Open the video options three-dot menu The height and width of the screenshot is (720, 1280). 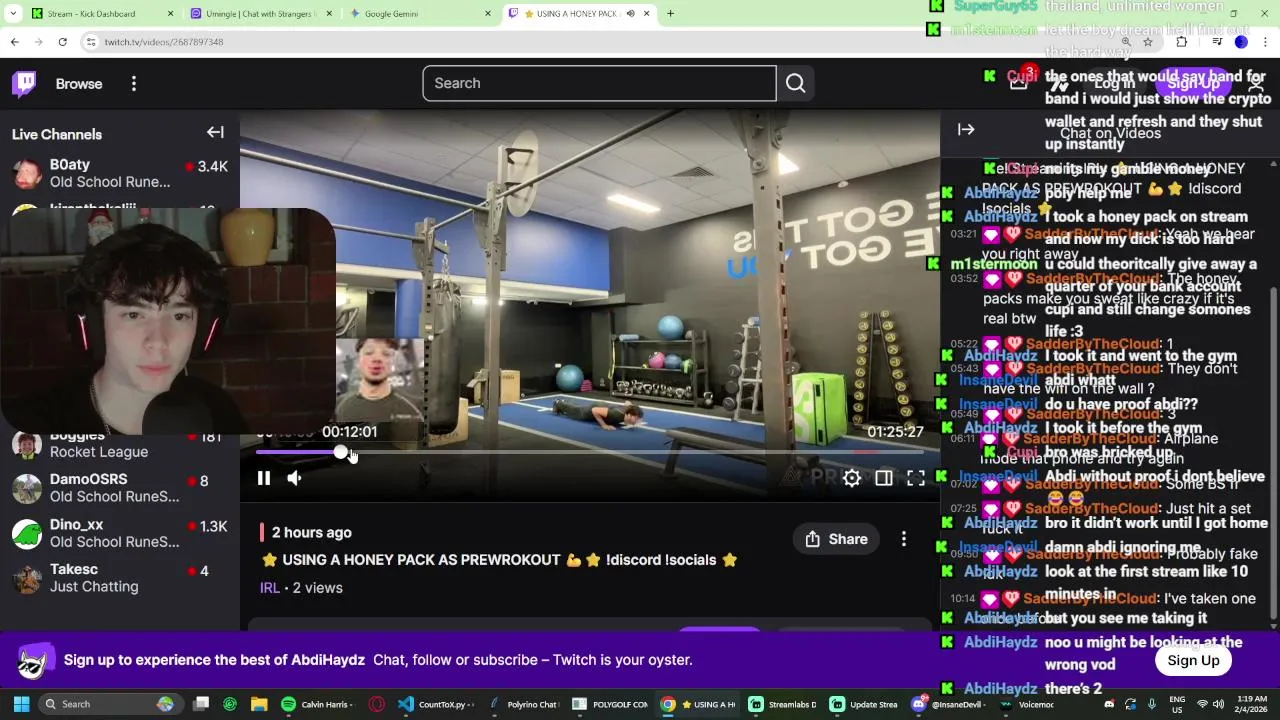click(904, 539)
